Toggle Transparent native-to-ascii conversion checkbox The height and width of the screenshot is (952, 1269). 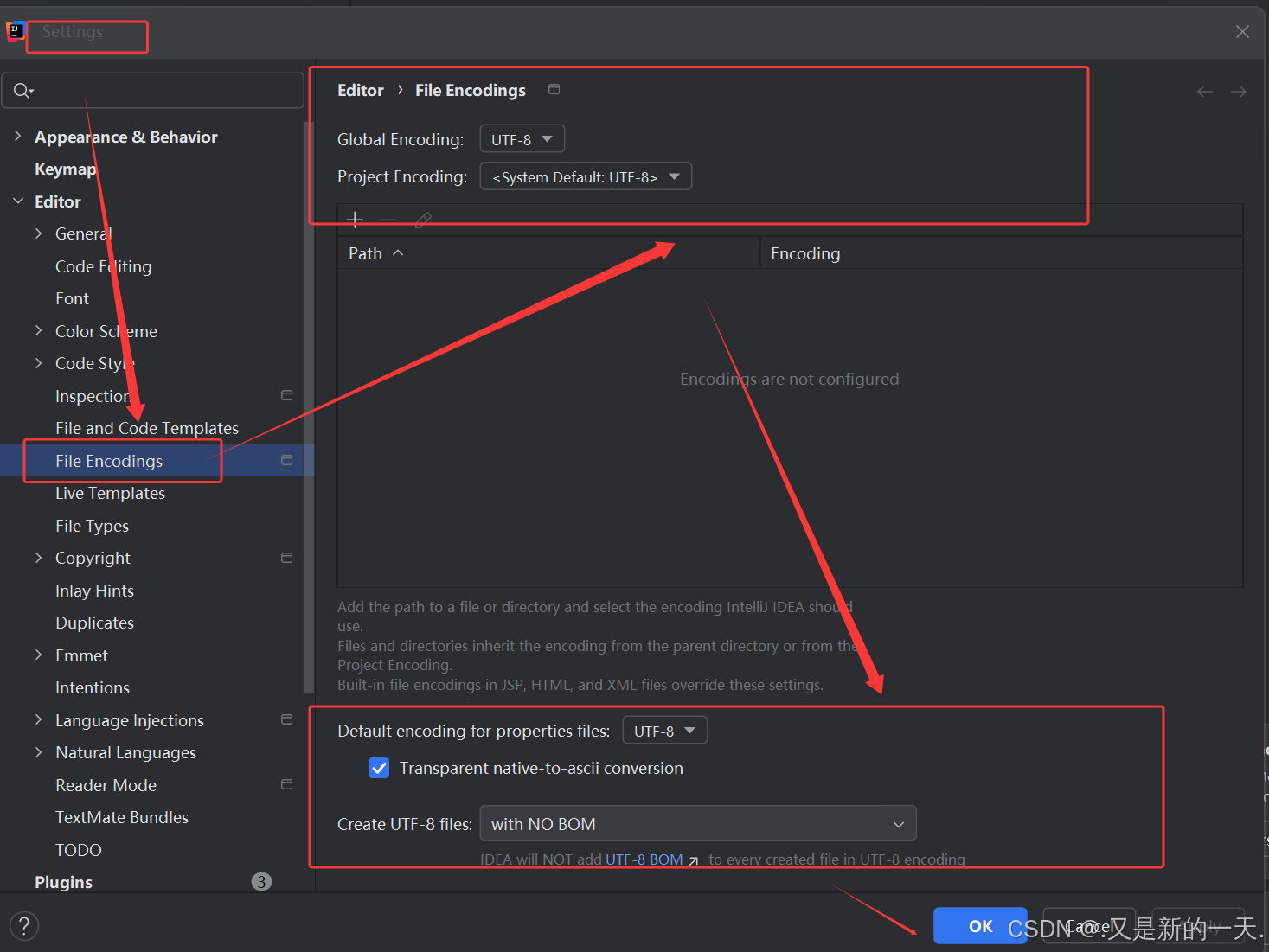click(x=379, y=768)
